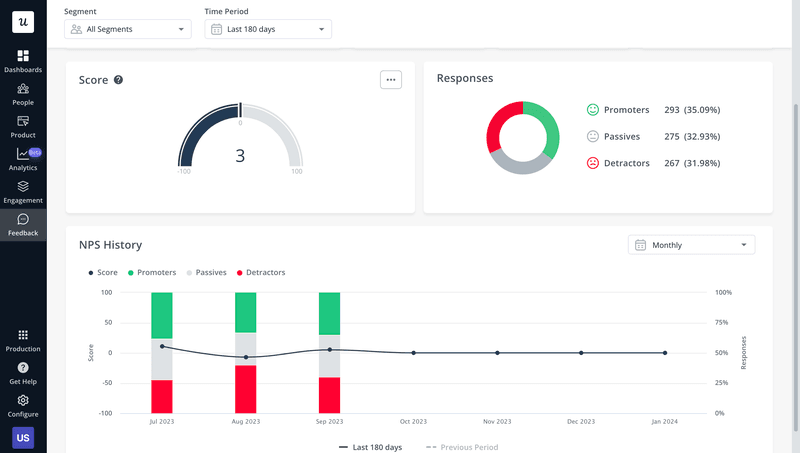Click the Score info help icon
The height and width of the screenshot is (453, 800).
point(118,80)
